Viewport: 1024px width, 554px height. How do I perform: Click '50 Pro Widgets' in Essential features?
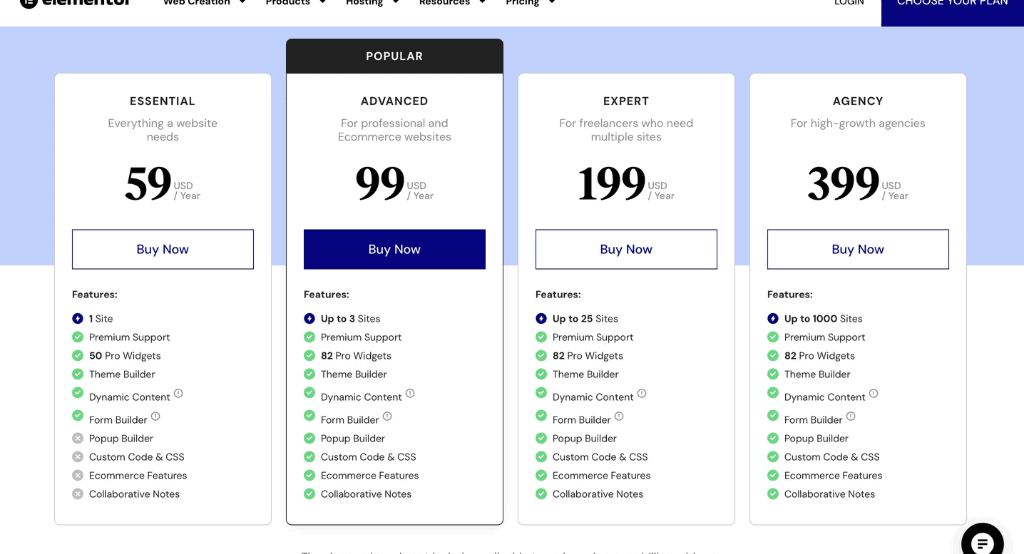(125, 355)
